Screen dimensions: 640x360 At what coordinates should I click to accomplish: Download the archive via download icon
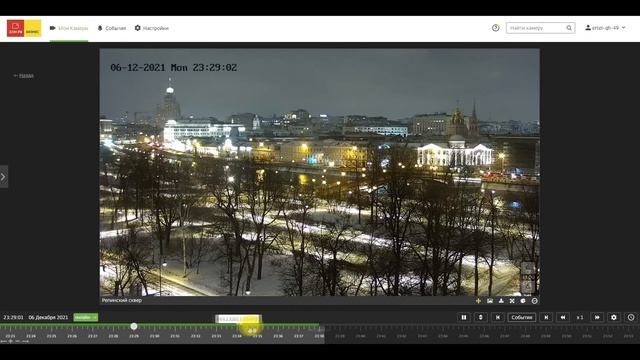(x=501, y=301)
